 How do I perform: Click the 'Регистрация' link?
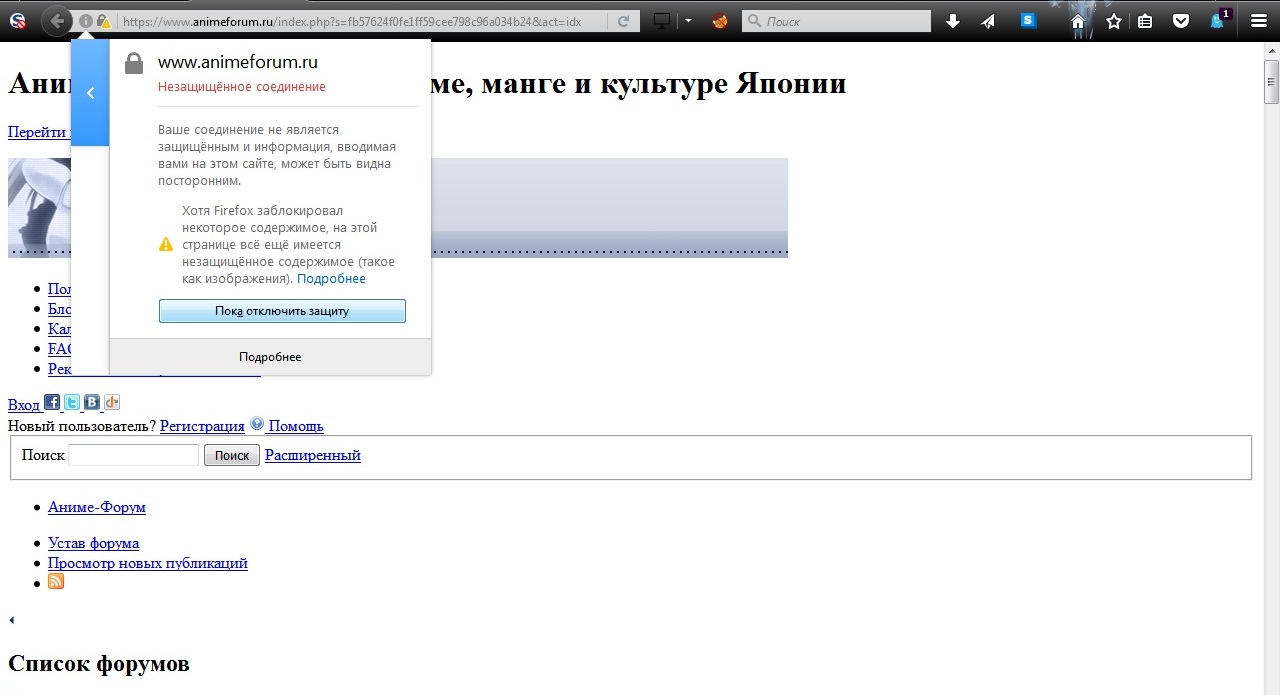[202, 426]
